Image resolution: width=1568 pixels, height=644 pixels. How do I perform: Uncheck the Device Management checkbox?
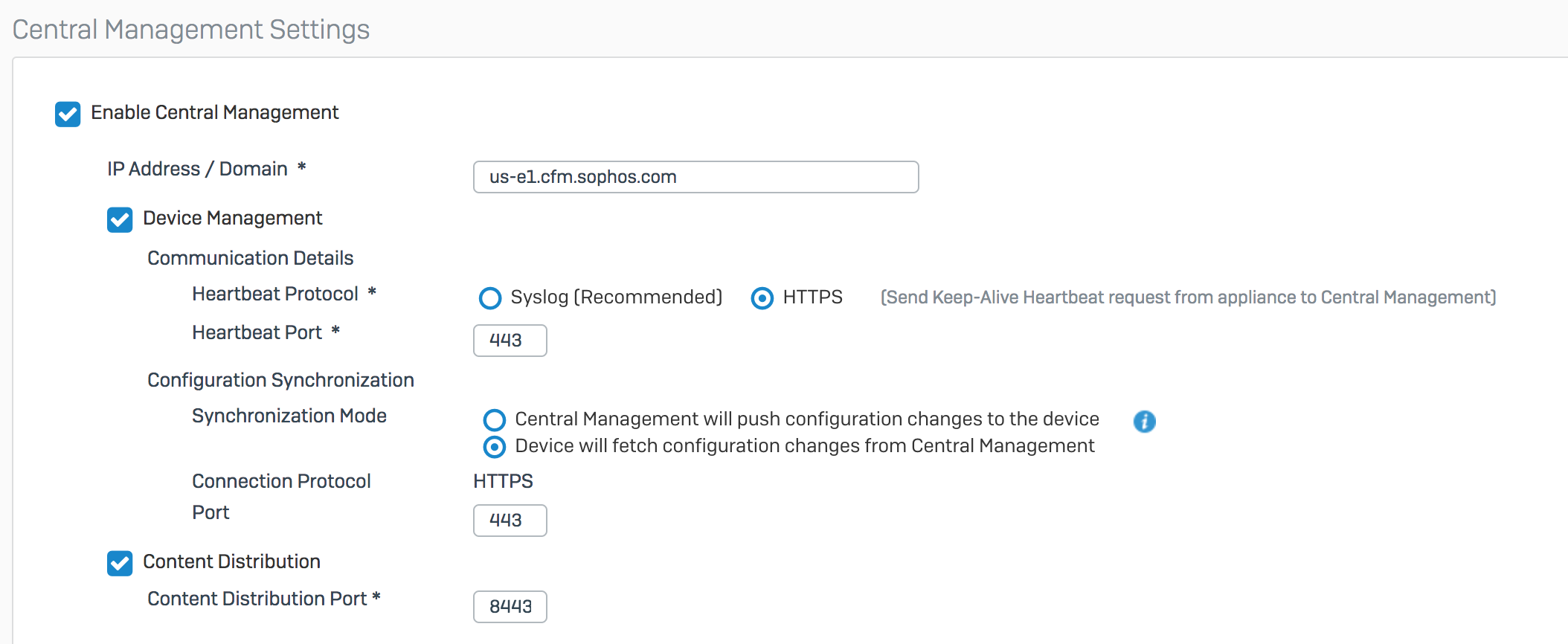click(120, 220)
